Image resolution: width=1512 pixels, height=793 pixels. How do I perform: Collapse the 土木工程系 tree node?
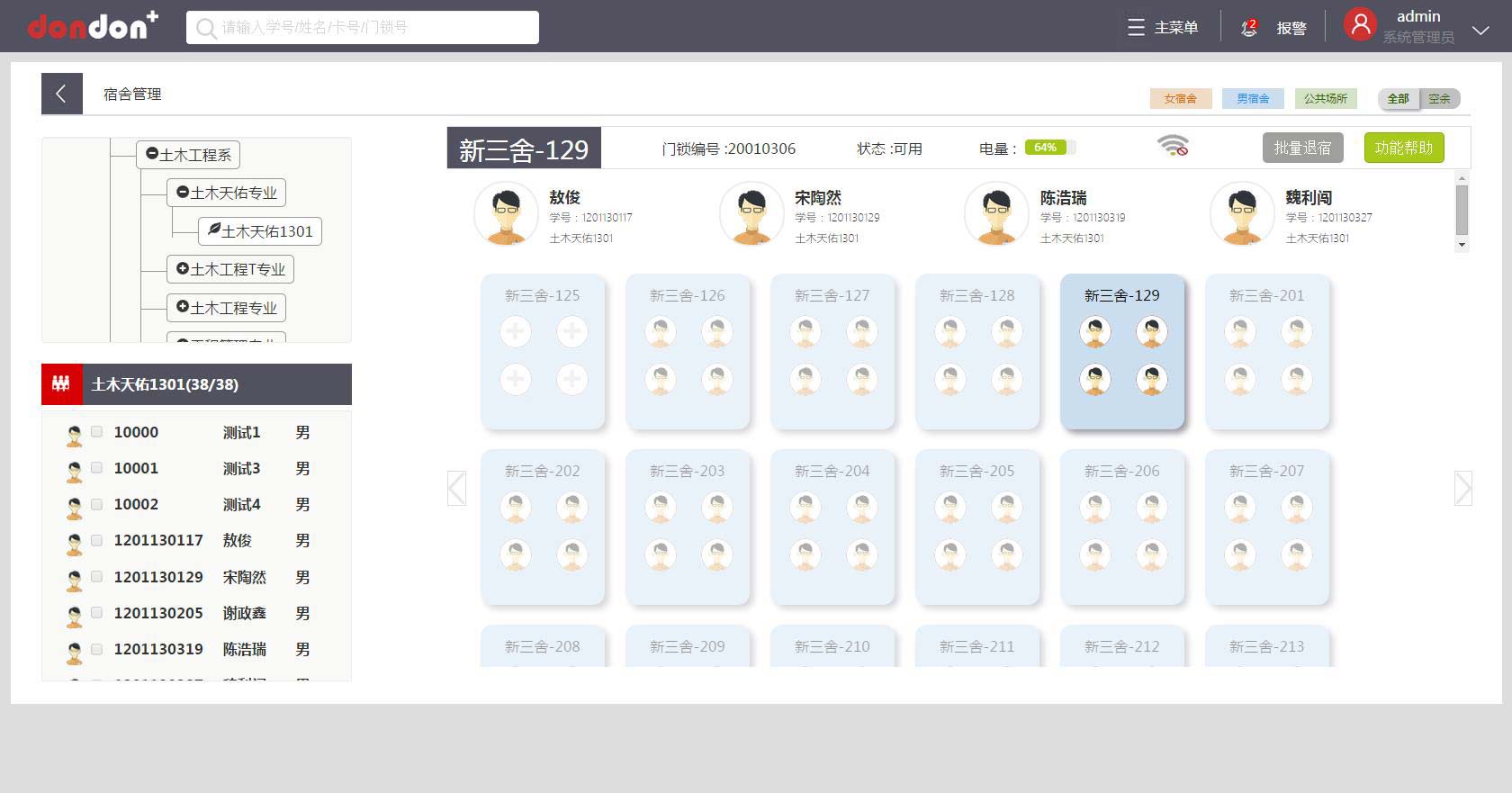(152, 154)
